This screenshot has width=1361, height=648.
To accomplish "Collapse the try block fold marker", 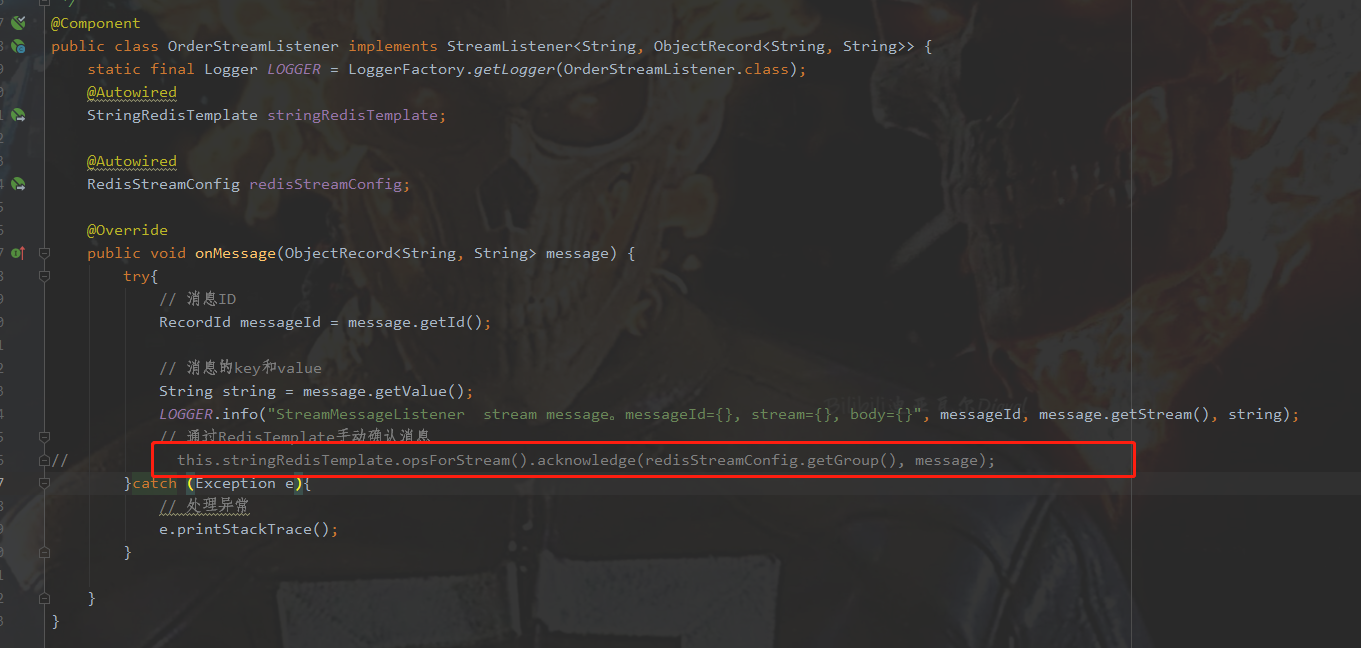I will pos(43,276).
